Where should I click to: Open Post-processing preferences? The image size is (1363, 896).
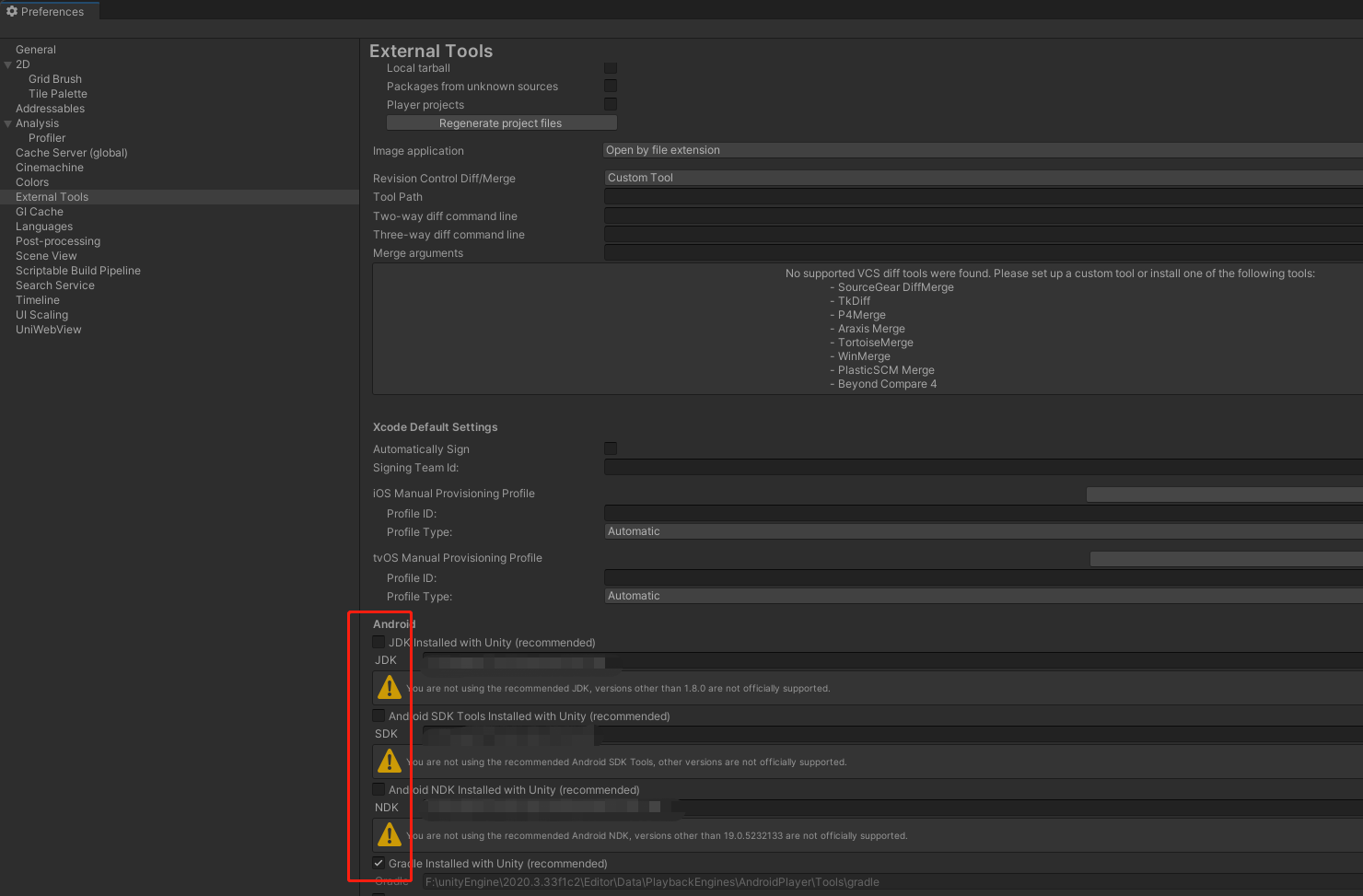point(58,241)
